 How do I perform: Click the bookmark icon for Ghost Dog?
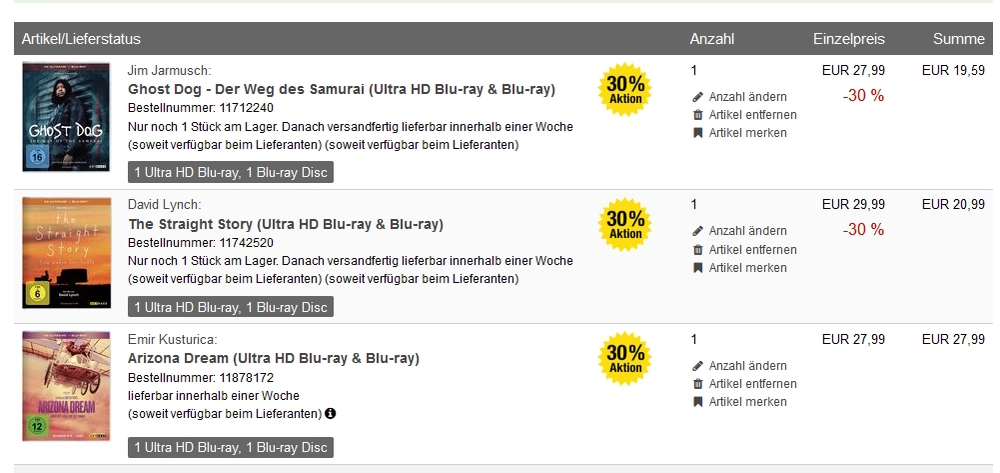pyautogui.click(x=698, y=133)
